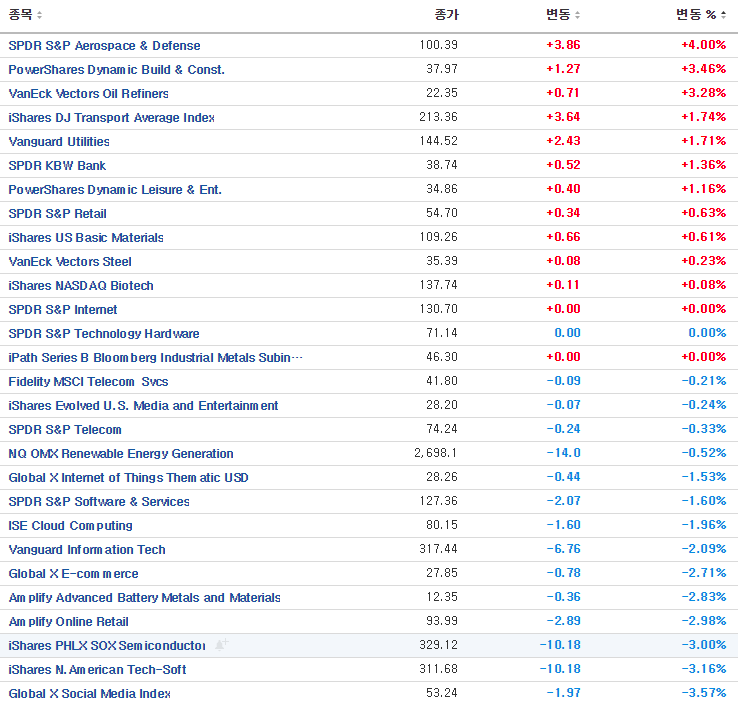
Task: Click the 종가 column header
Action: (446, 15)
